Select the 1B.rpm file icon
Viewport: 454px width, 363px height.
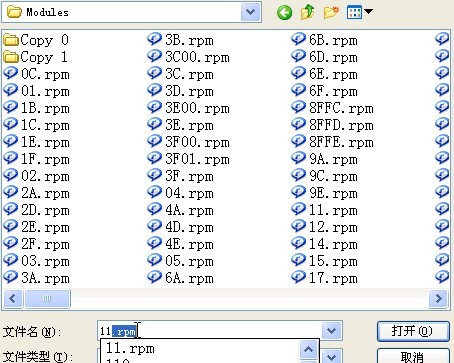point(11,107)
